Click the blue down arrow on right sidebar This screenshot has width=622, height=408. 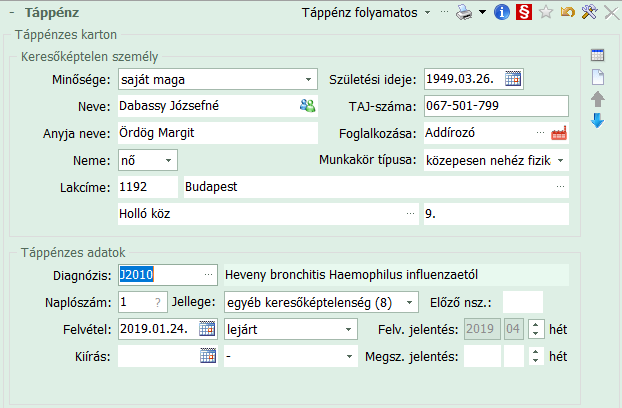pyautogui.click(x=598, y=121)
